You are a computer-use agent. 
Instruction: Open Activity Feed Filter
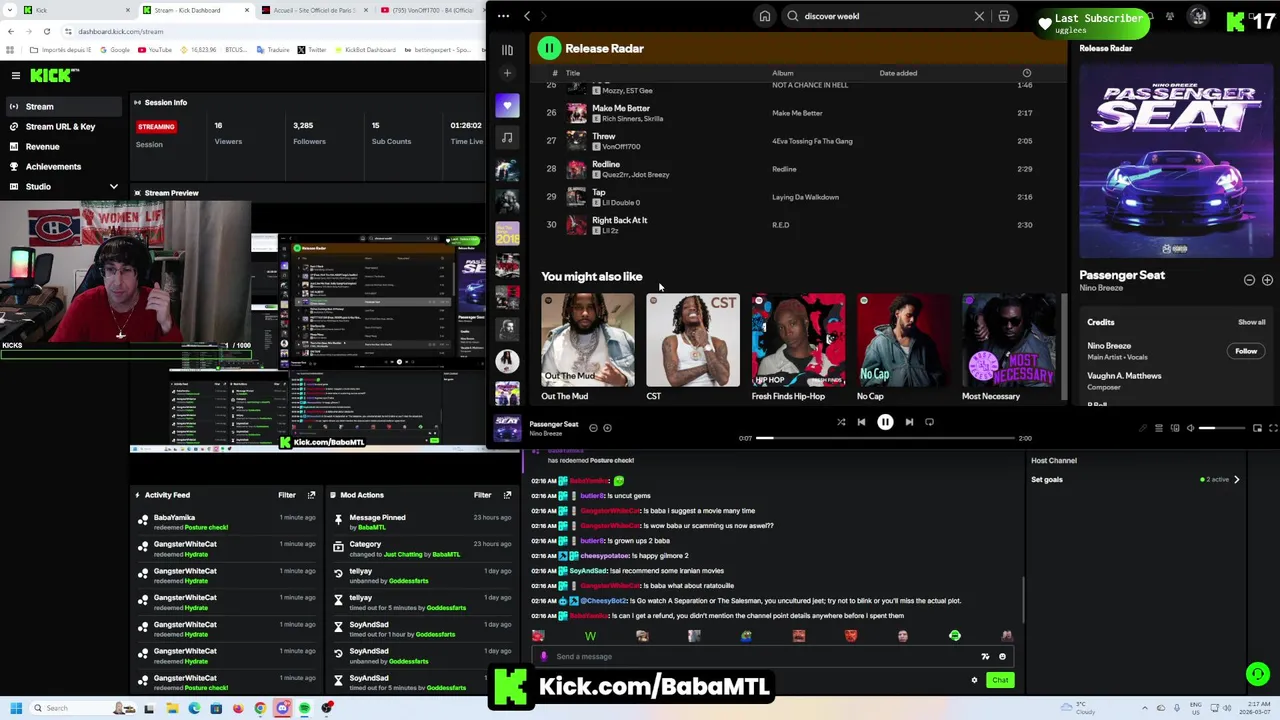click(x=287, y=495)
